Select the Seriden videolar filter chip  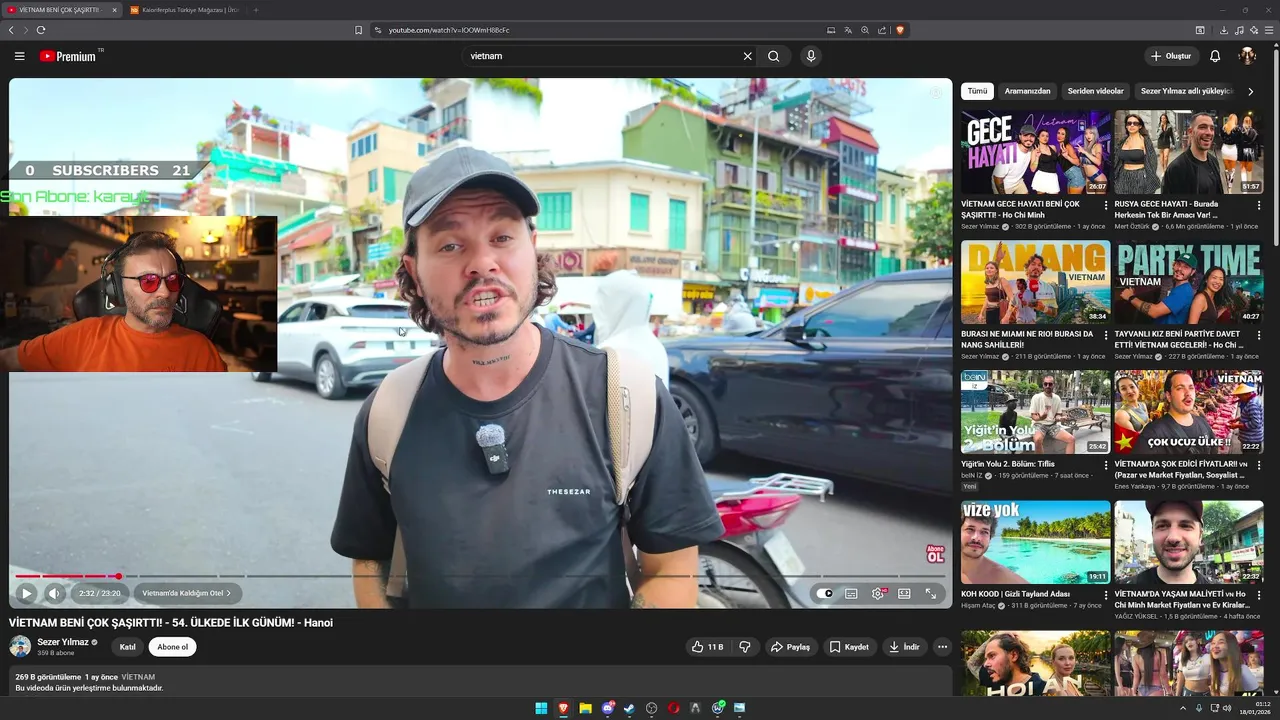pyautogui.click(x=1095, y=91)
